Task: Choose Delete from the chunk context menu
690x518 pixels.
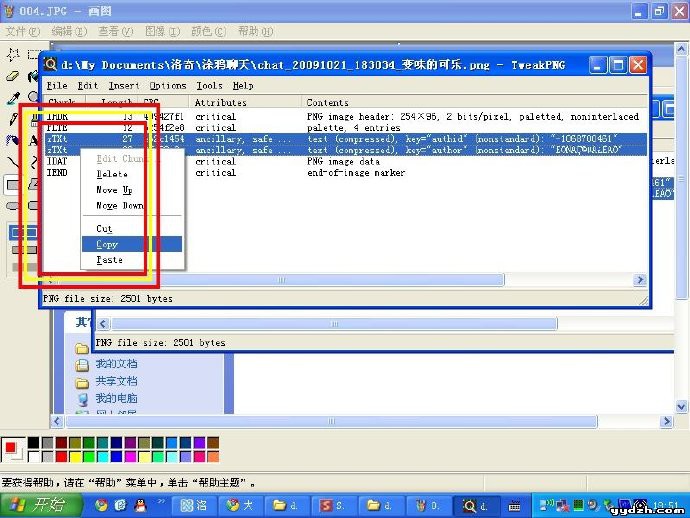Action: 111,174
